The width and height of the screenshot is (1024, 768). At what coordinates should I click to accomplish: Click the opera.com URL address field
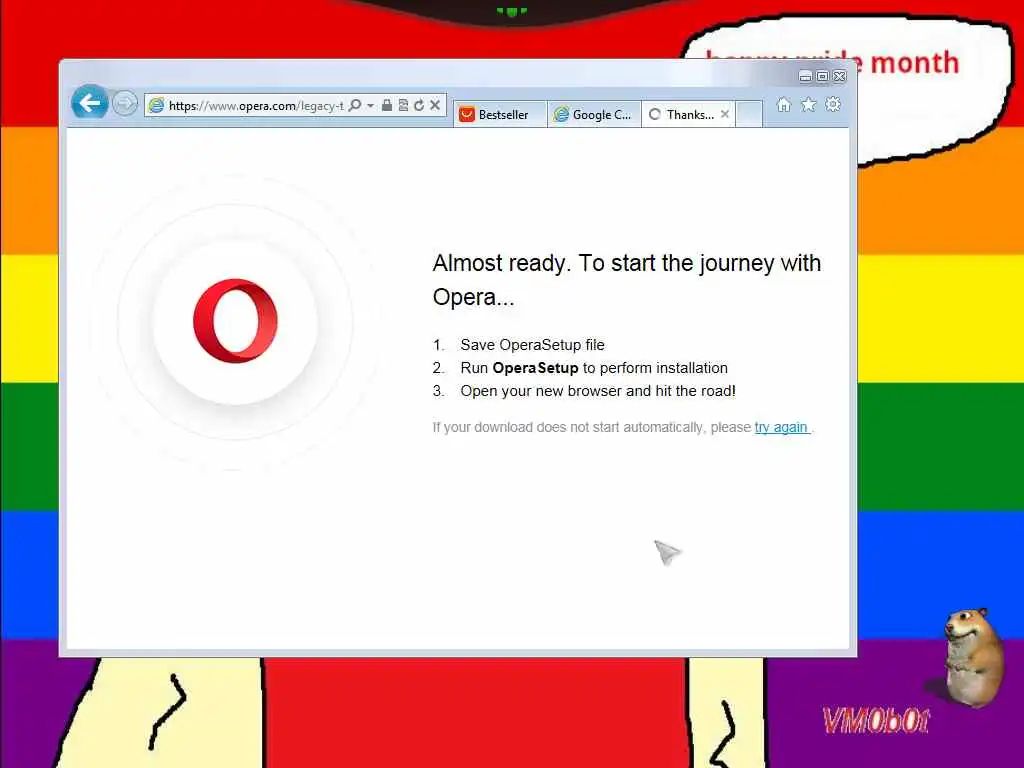pos(256,106)
